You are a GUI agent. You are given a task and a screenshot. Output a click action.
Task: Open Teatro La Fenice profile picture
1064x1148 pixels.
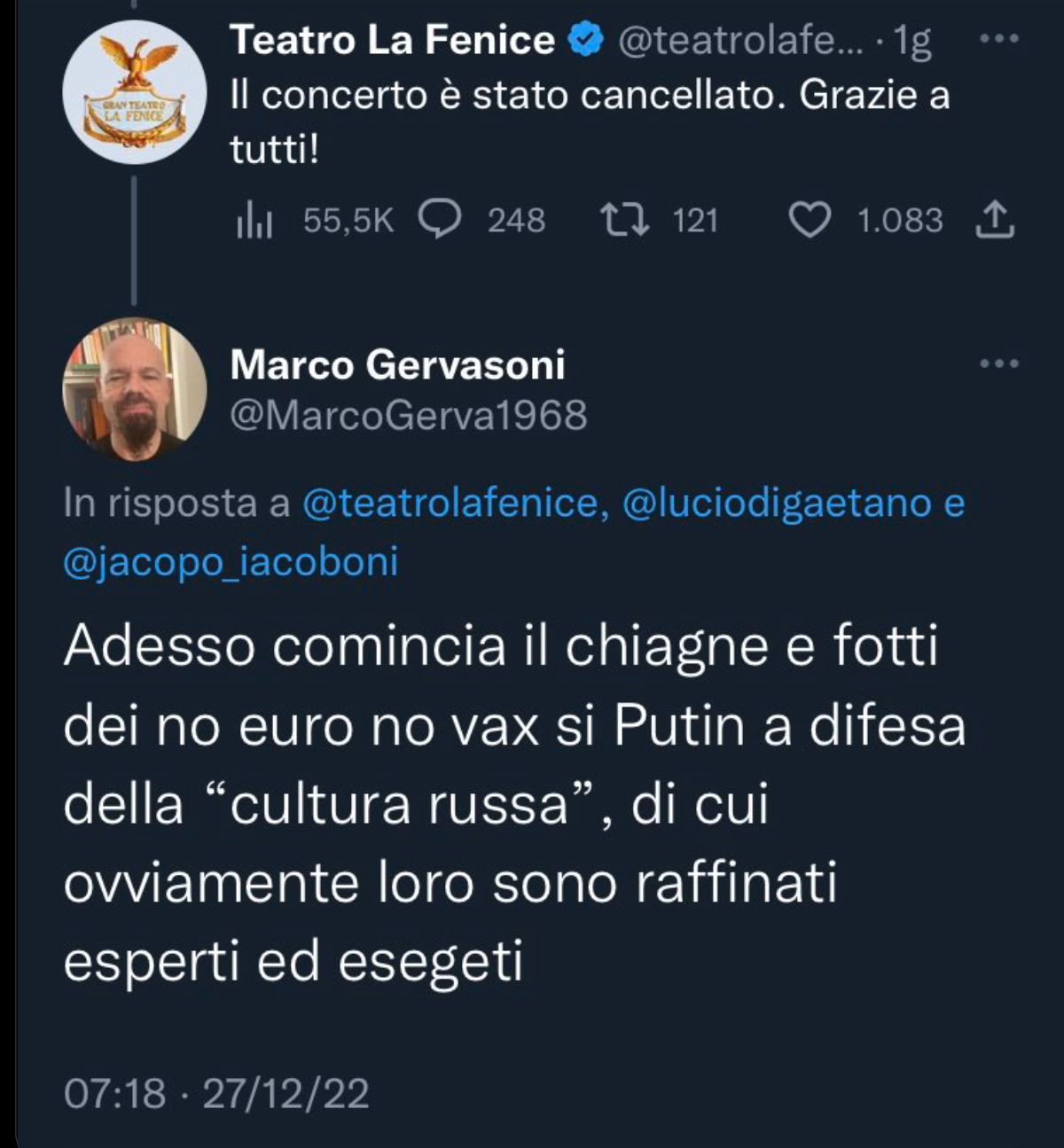coord(134,92)
